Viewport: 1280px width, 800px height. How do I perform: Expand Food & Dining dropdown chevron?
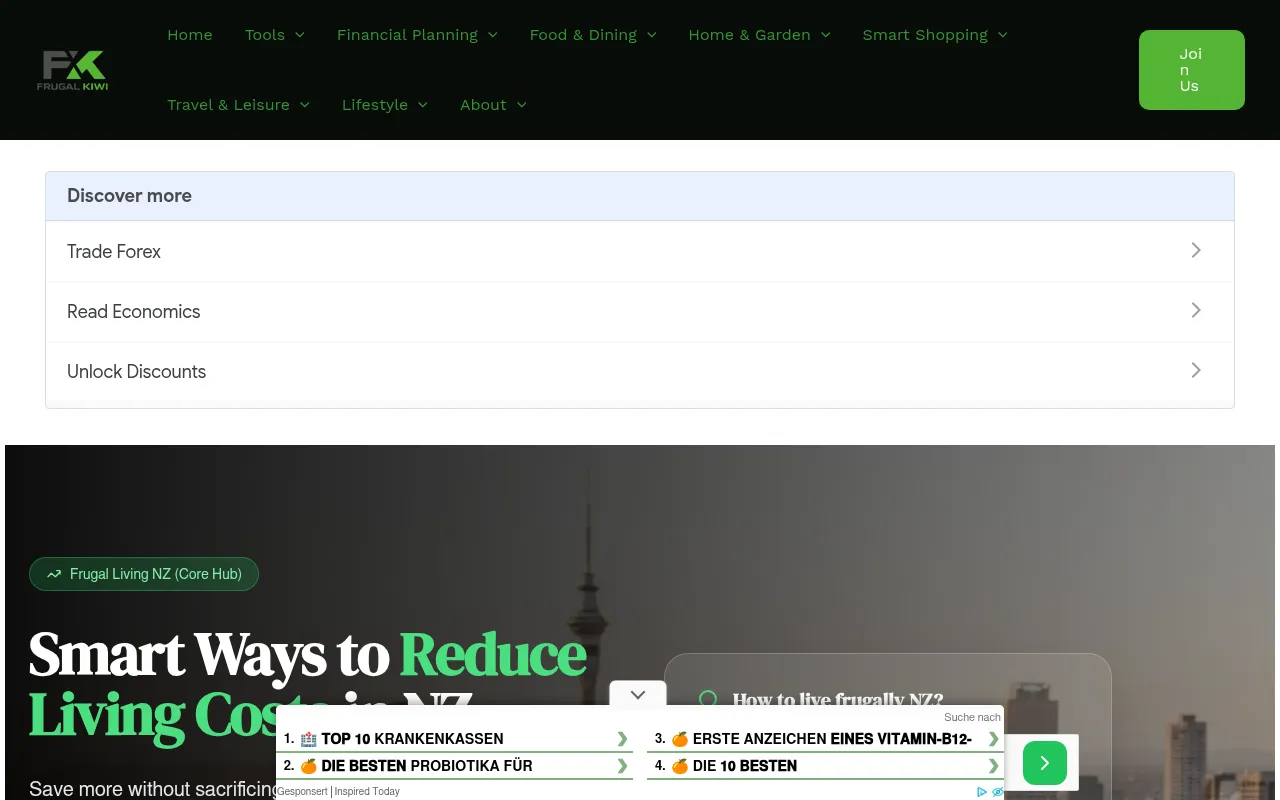click(652, 35)
